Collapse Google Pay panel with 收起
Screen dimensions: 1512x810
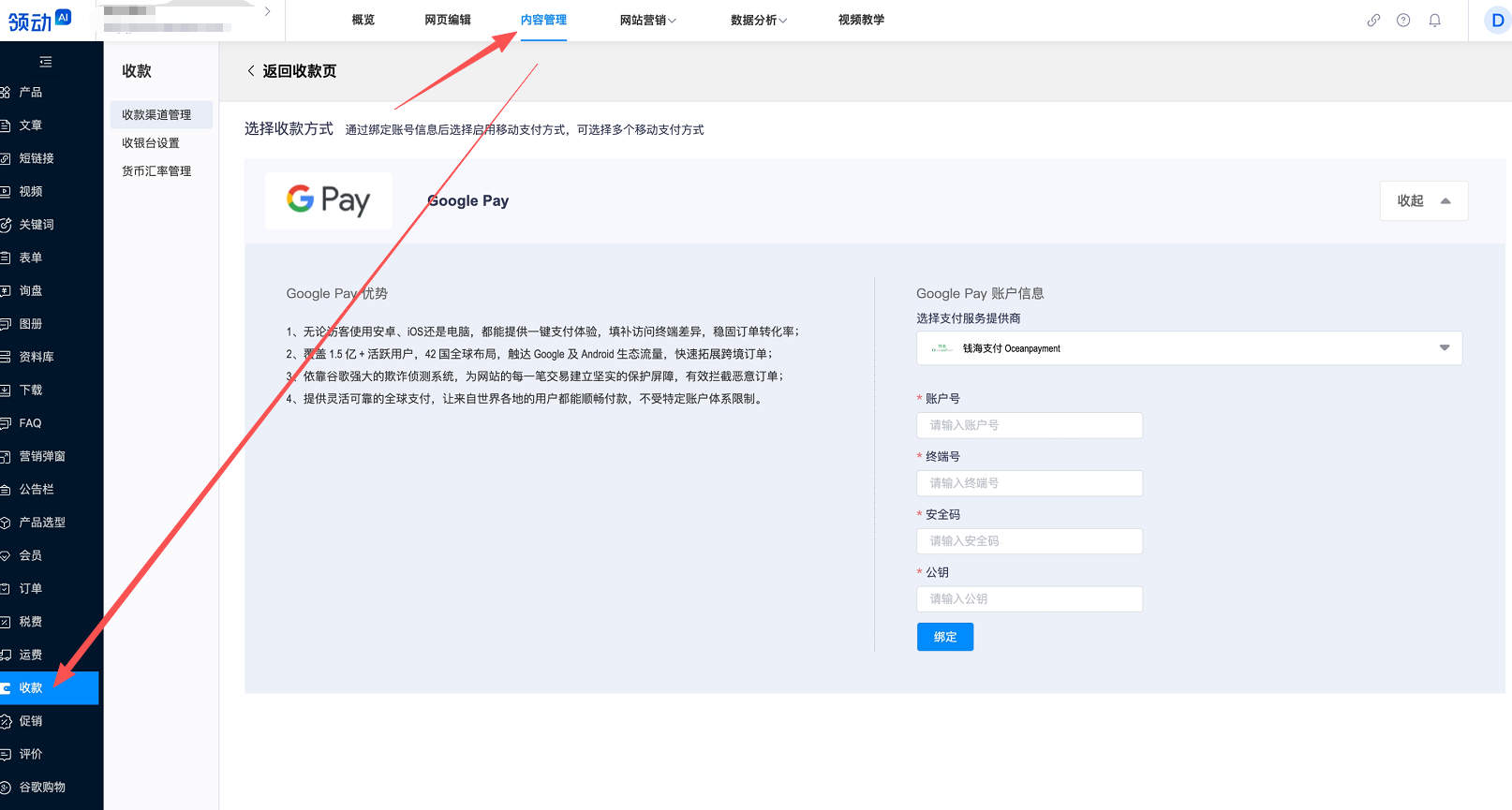[x=1424, y=201]
